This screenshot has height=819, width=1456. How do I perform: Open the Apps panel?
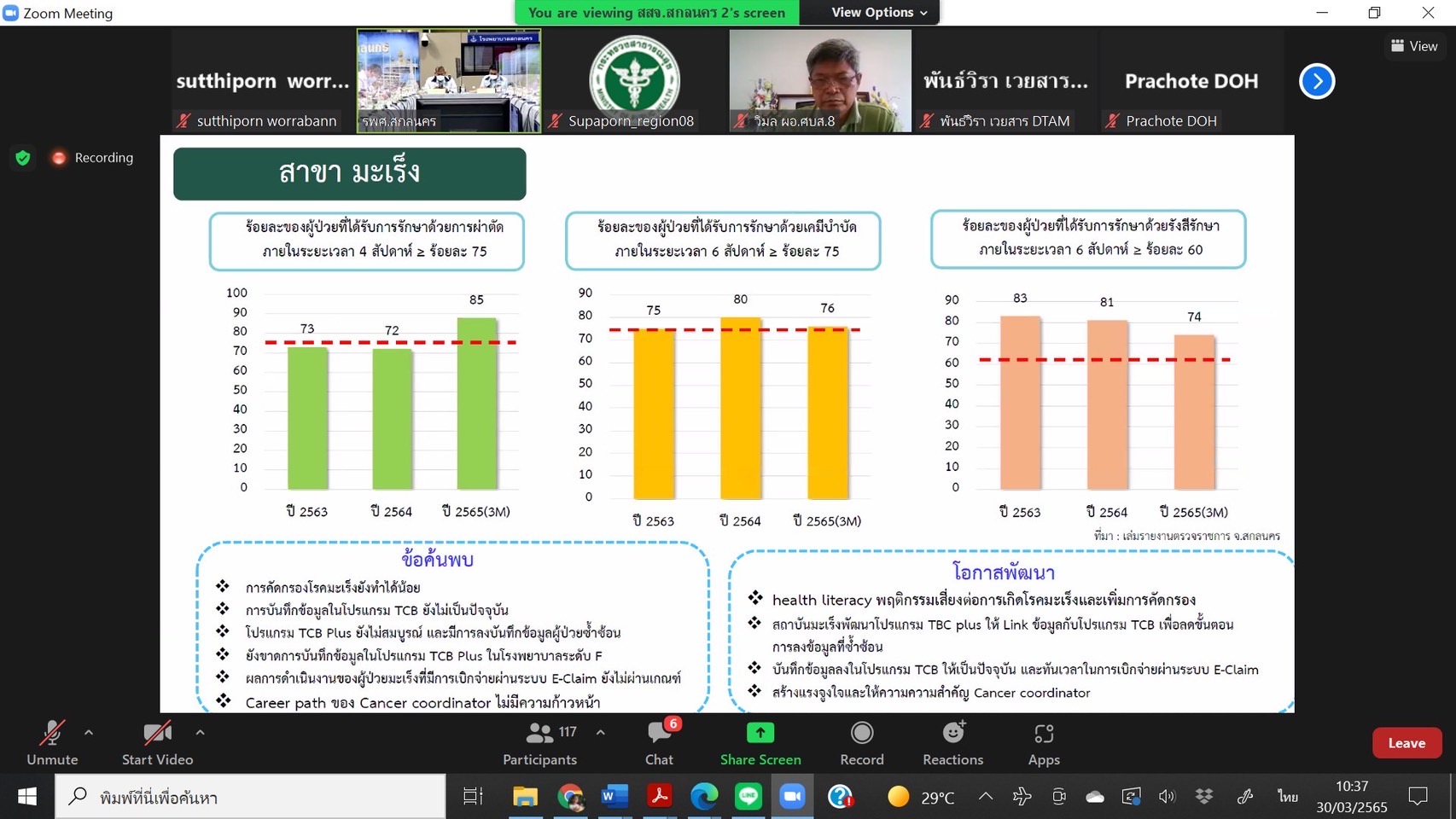(x=1043, y=743)
